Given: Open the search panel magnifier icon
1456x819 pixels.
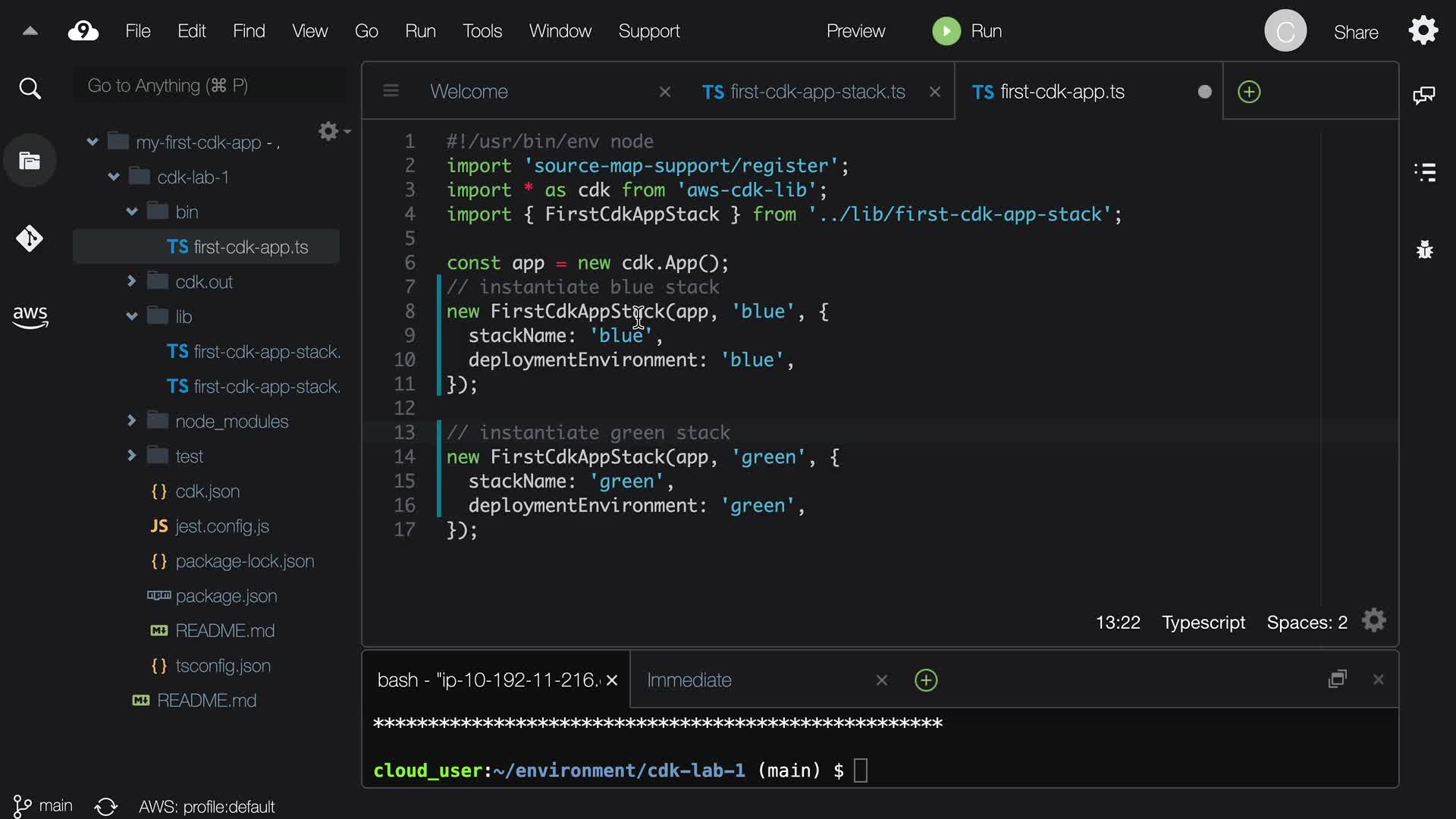Looking at the screenshot, I should 30,89.
